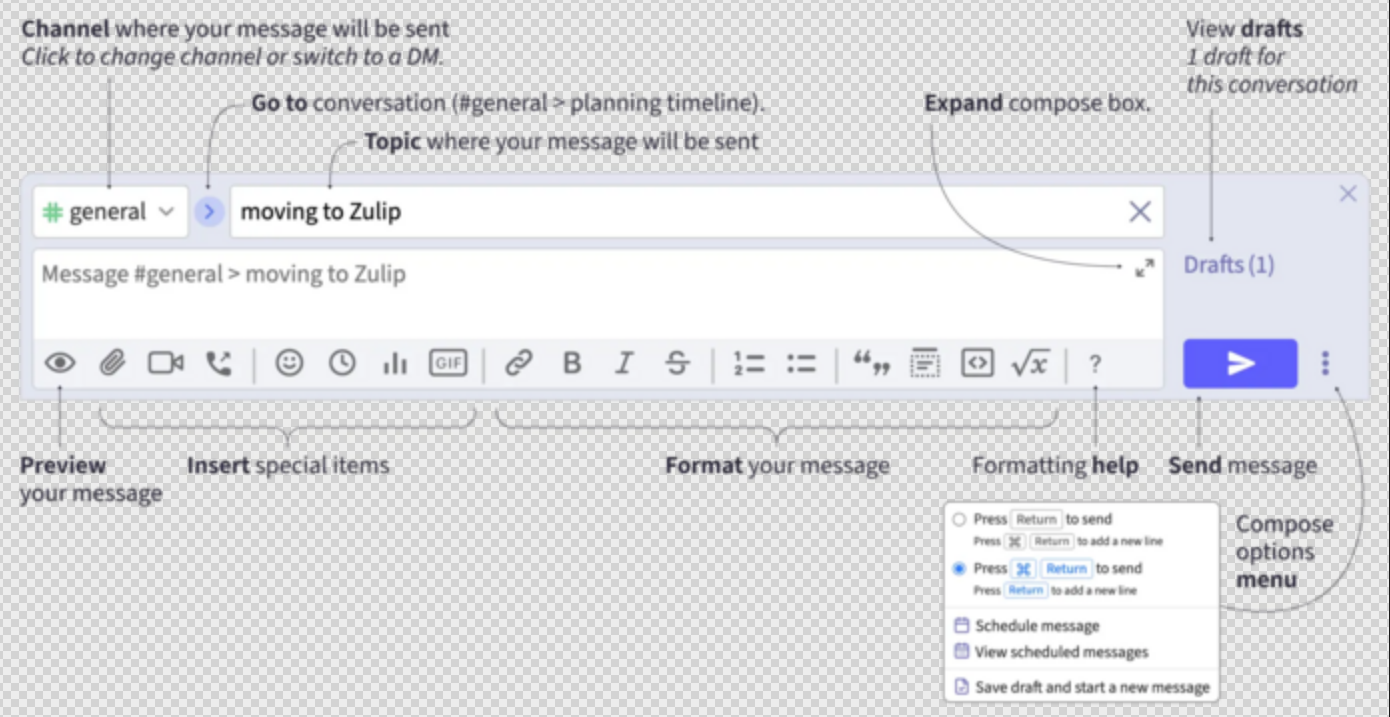1390x717 pixels.
Task: Insert a numbered list
Action: coord(748,363)
